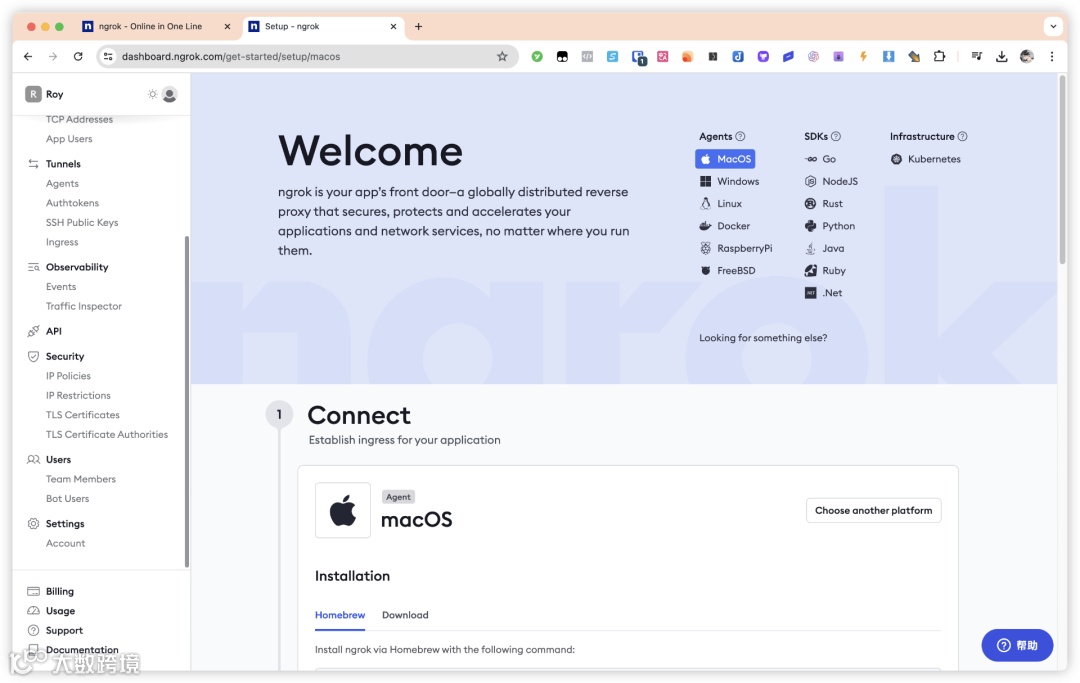Close the 'Setup - ngrok' browser tab
The width and height of the screenshot is (1080, 683).
(x=393, y=26)
